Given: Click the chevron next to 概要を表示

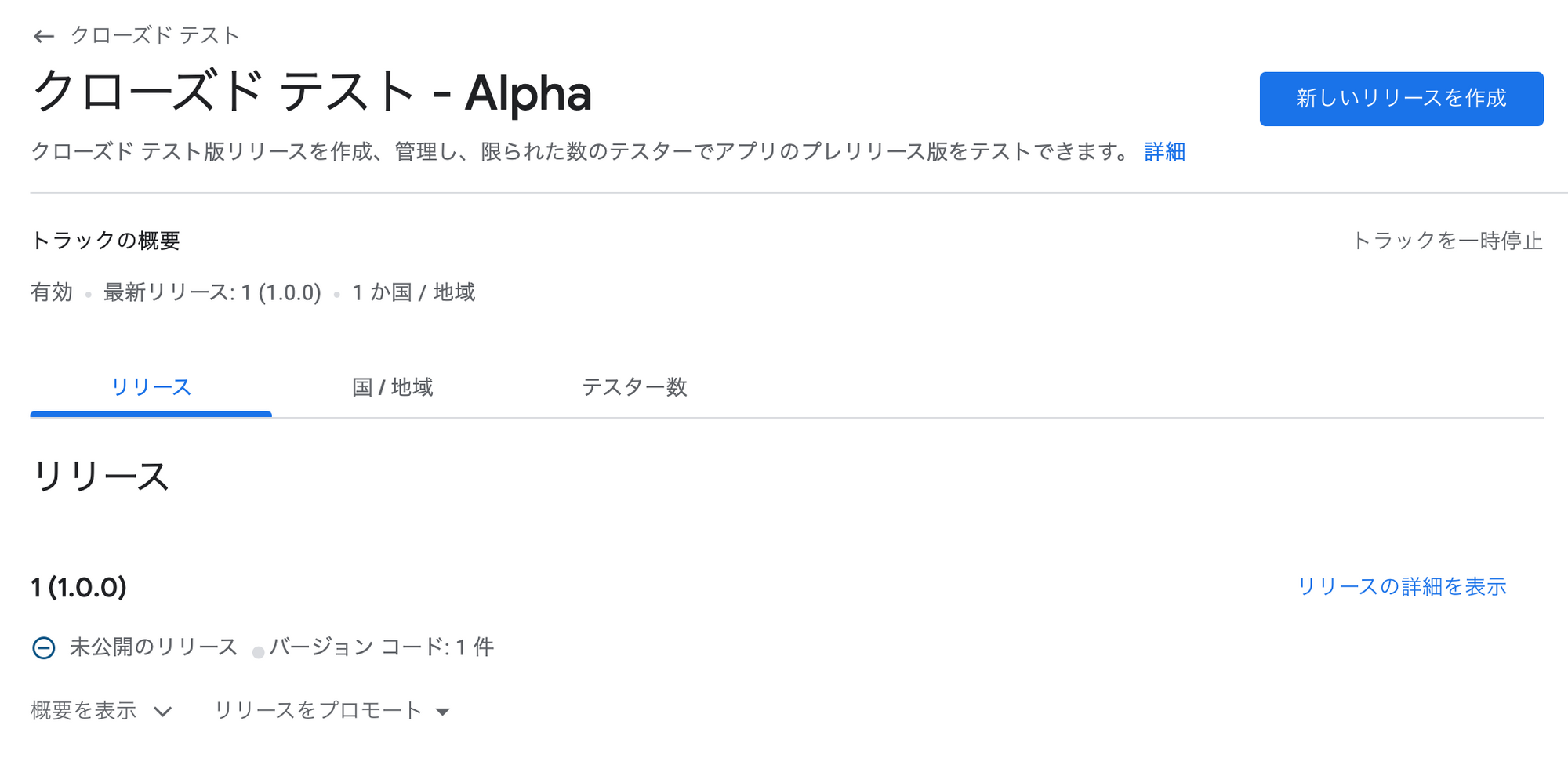Looking at the screenshot, I should click(162, 712).
